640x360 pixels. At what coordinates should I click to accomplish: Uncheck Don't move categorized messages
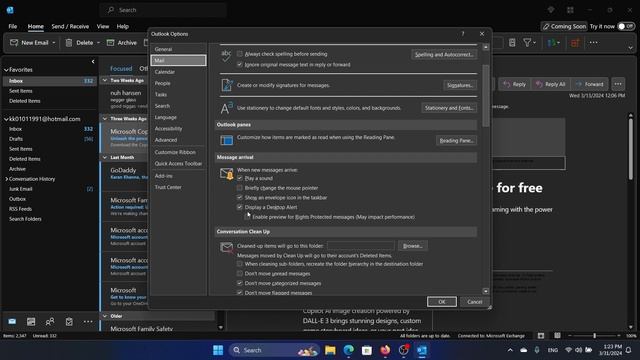pyautogui.click(x=240, y=283)
